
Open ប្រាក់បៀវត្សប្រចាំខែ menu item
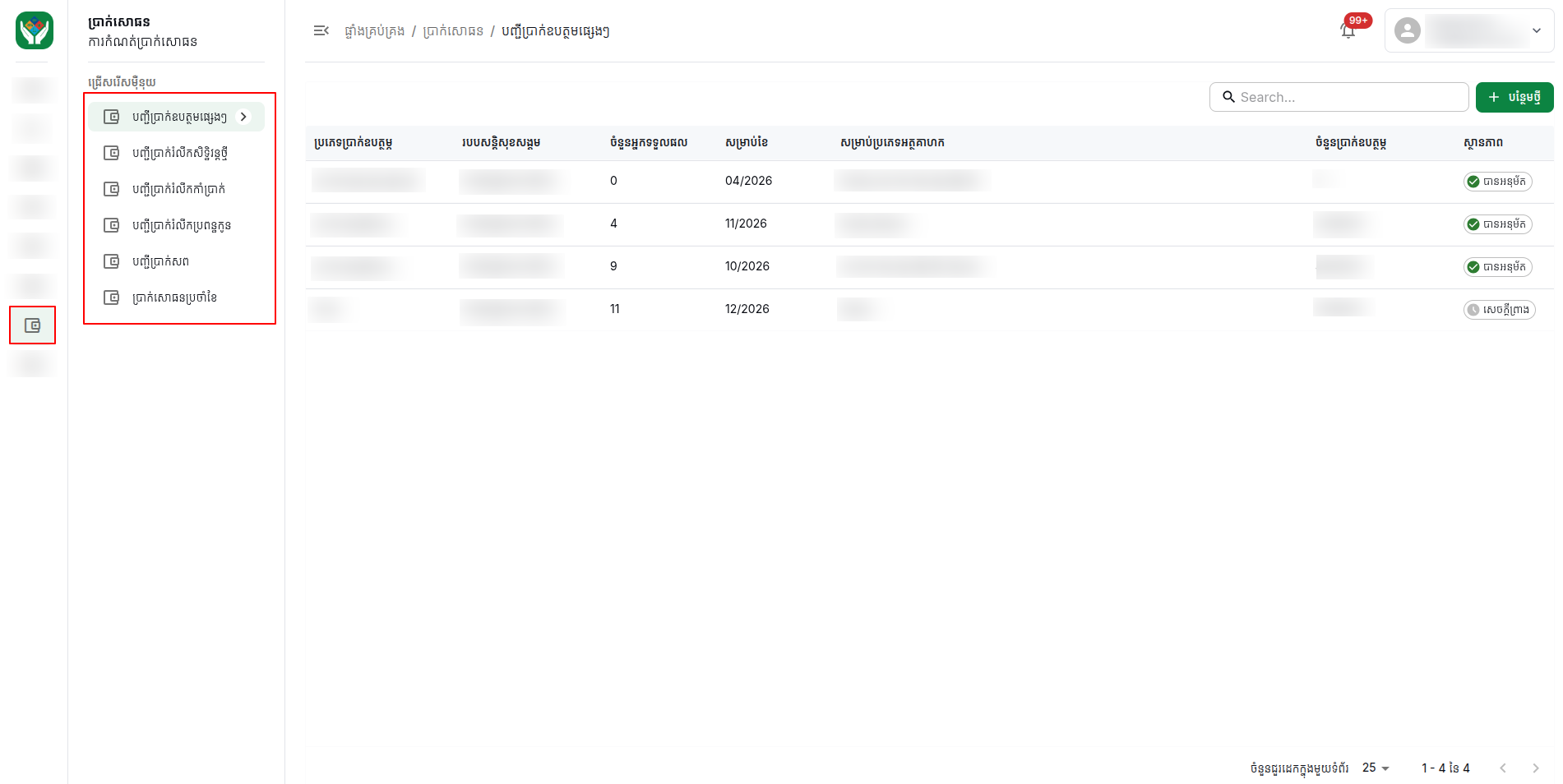pos(177,297)
